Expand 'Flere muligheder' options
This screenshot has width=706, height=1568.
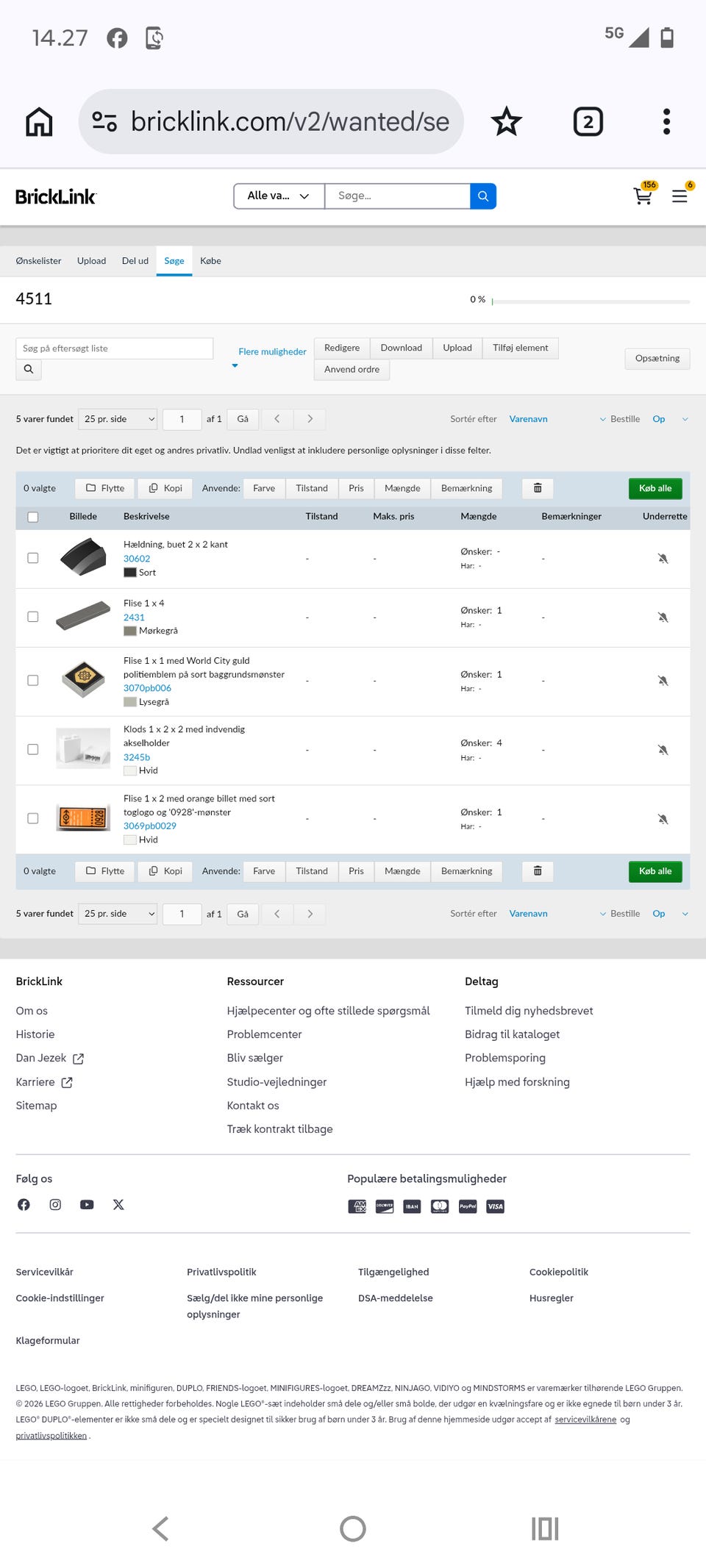(272, 351)
